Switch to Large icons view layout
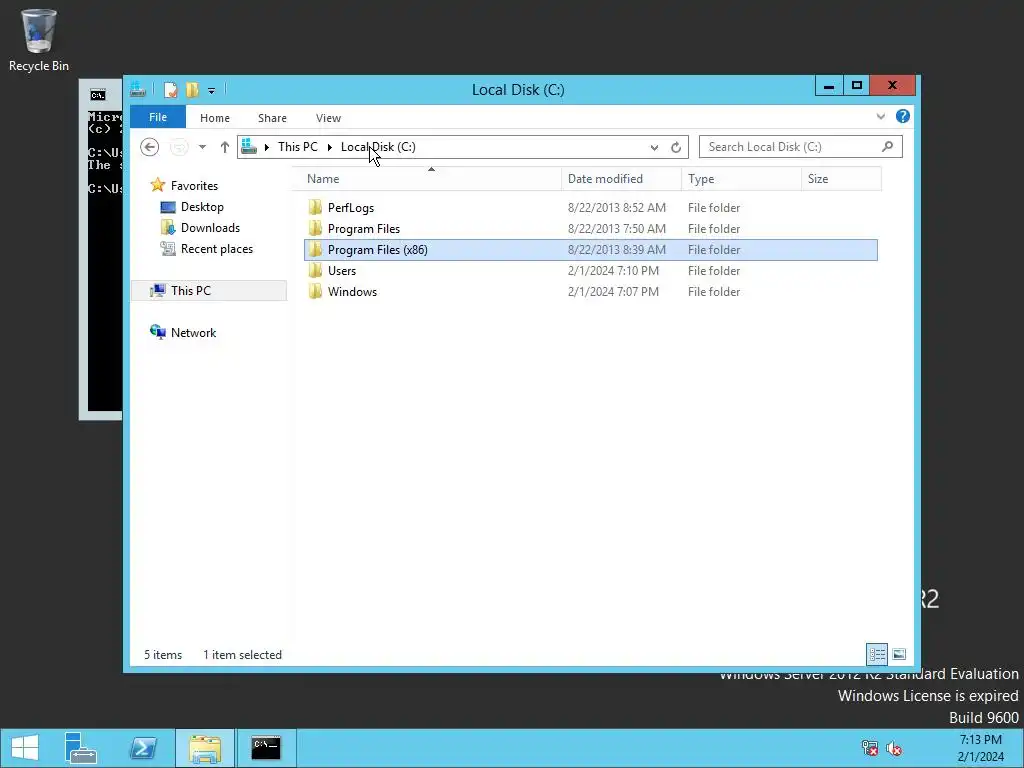This screenshot has height=768, width=1024. click(899, 654)
